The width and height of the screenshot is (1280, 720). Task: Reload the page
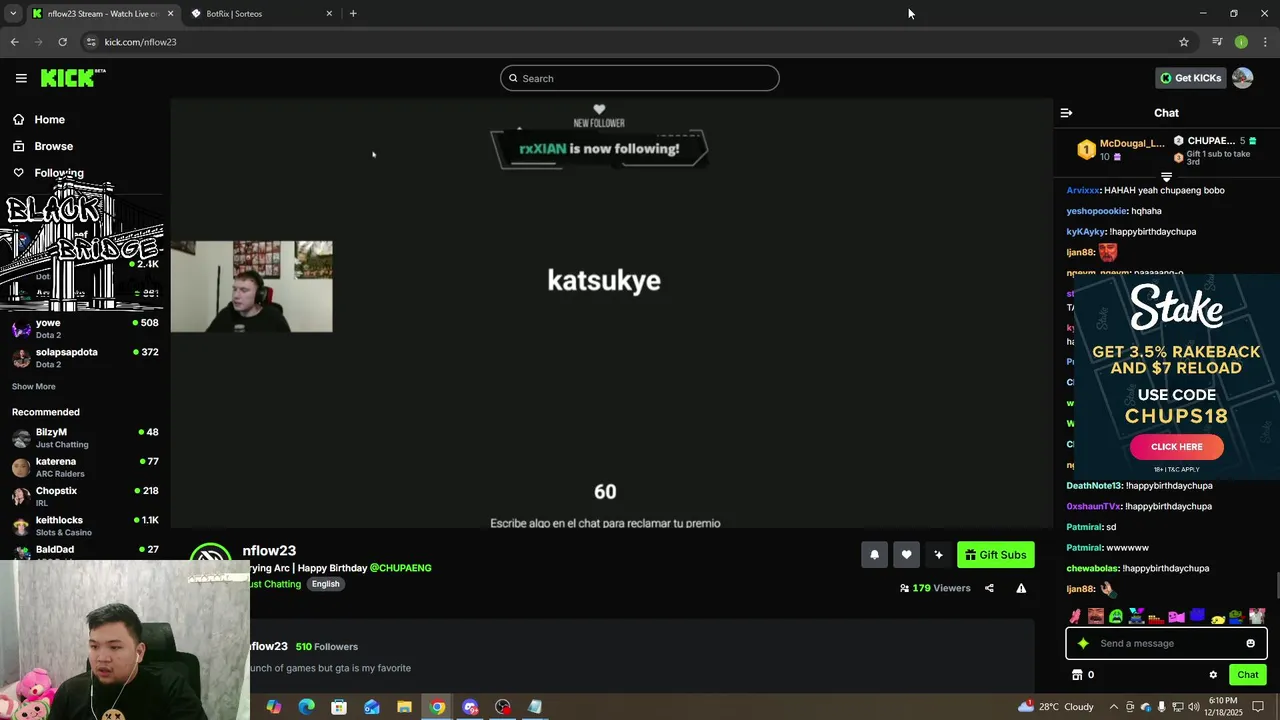point(62,42)
